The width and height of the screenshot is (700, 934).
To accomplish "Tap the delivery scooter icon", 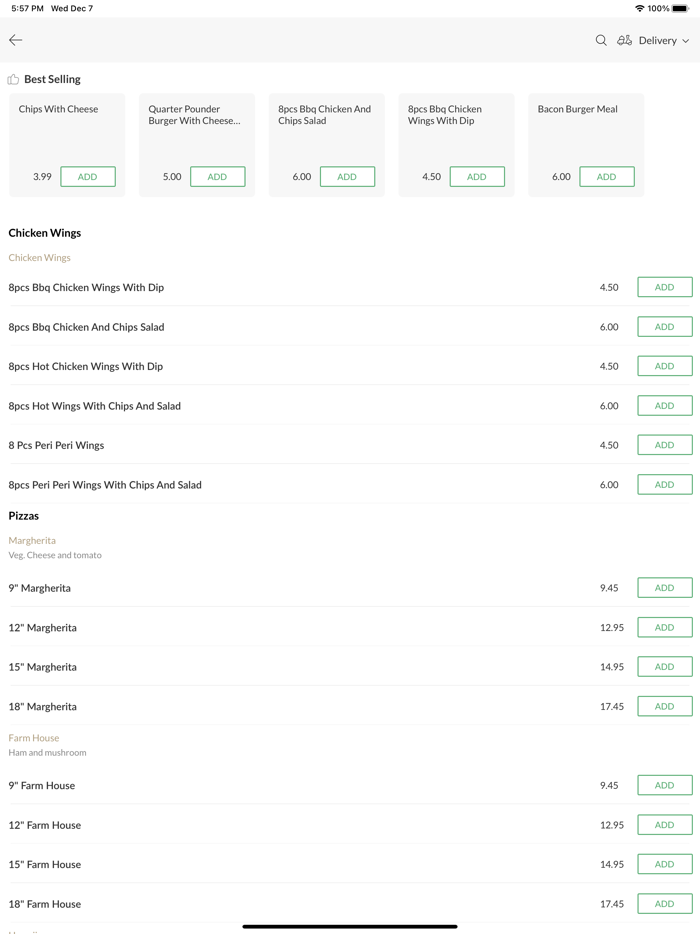I will click(x=624, y=40).
